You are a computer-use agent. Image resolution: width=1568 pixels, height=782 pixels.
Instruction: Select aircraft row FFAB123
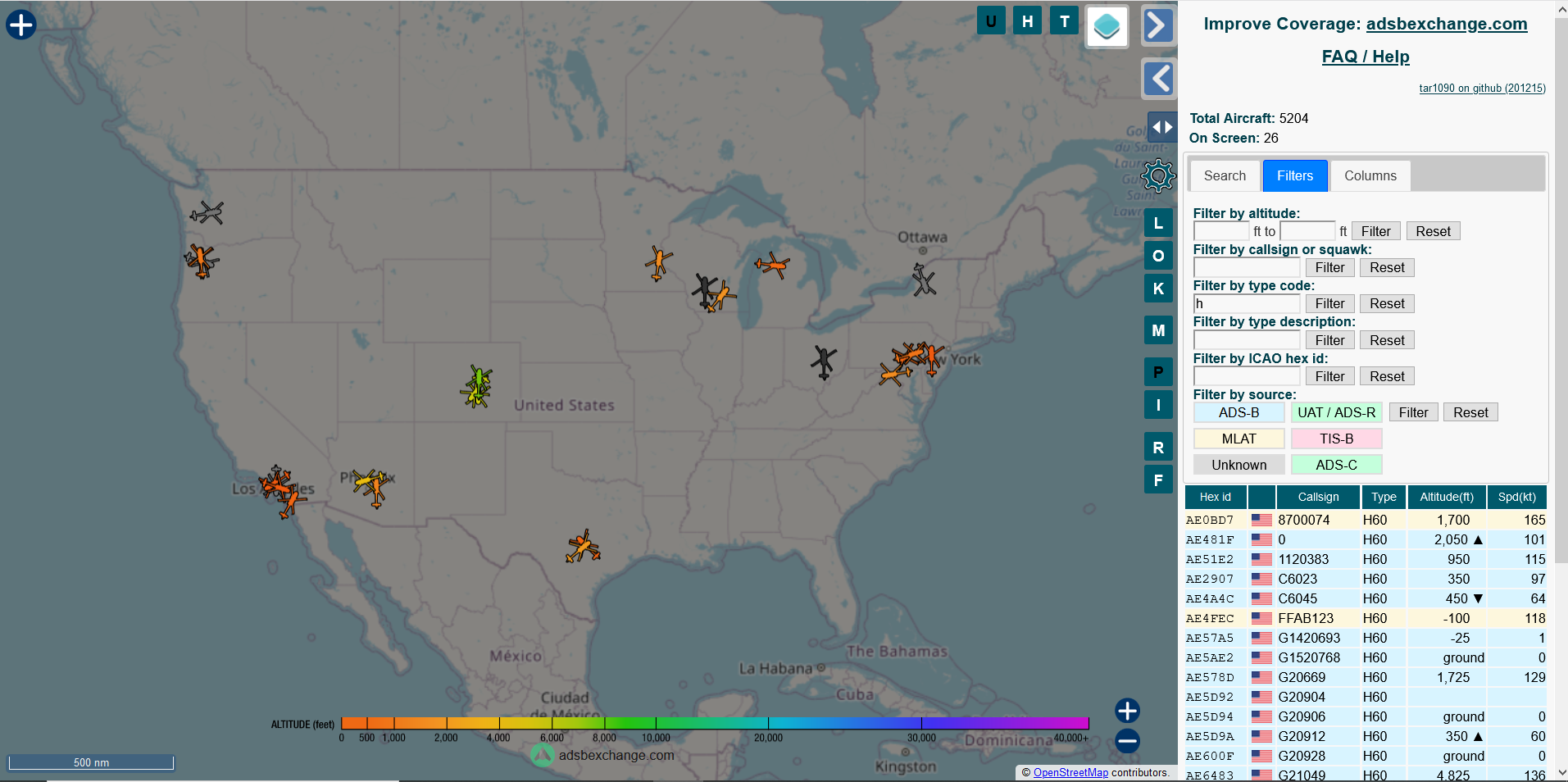[x=1366, y=618]
